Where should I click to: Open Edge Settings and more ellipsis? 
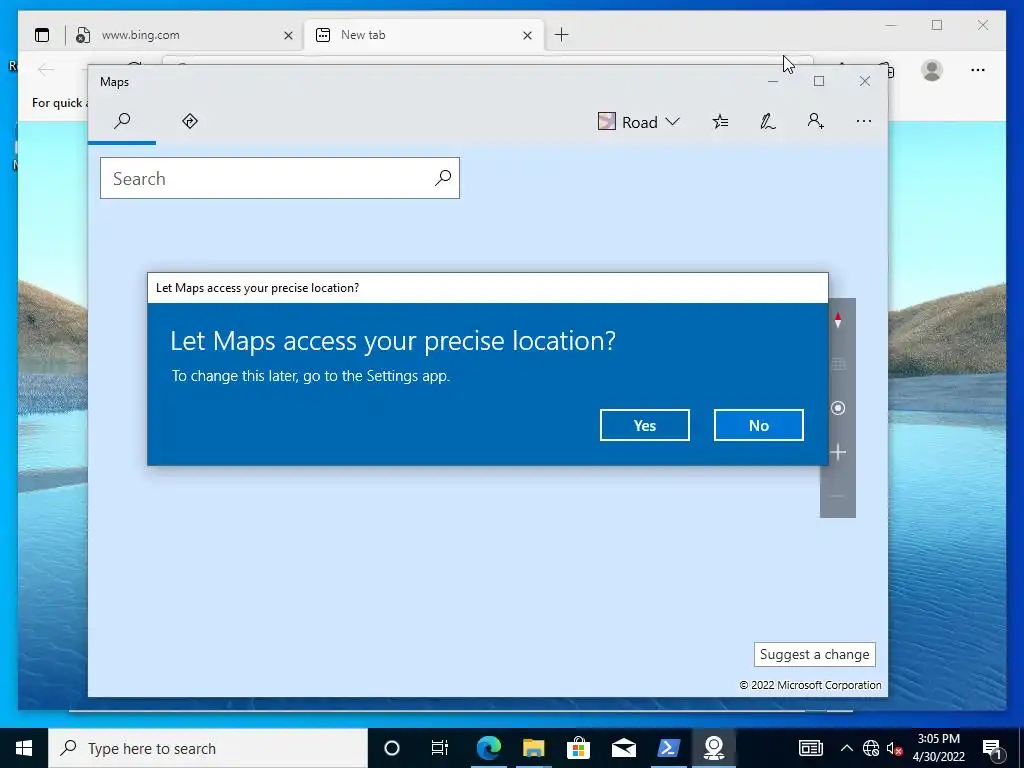(x=978, y=70)
